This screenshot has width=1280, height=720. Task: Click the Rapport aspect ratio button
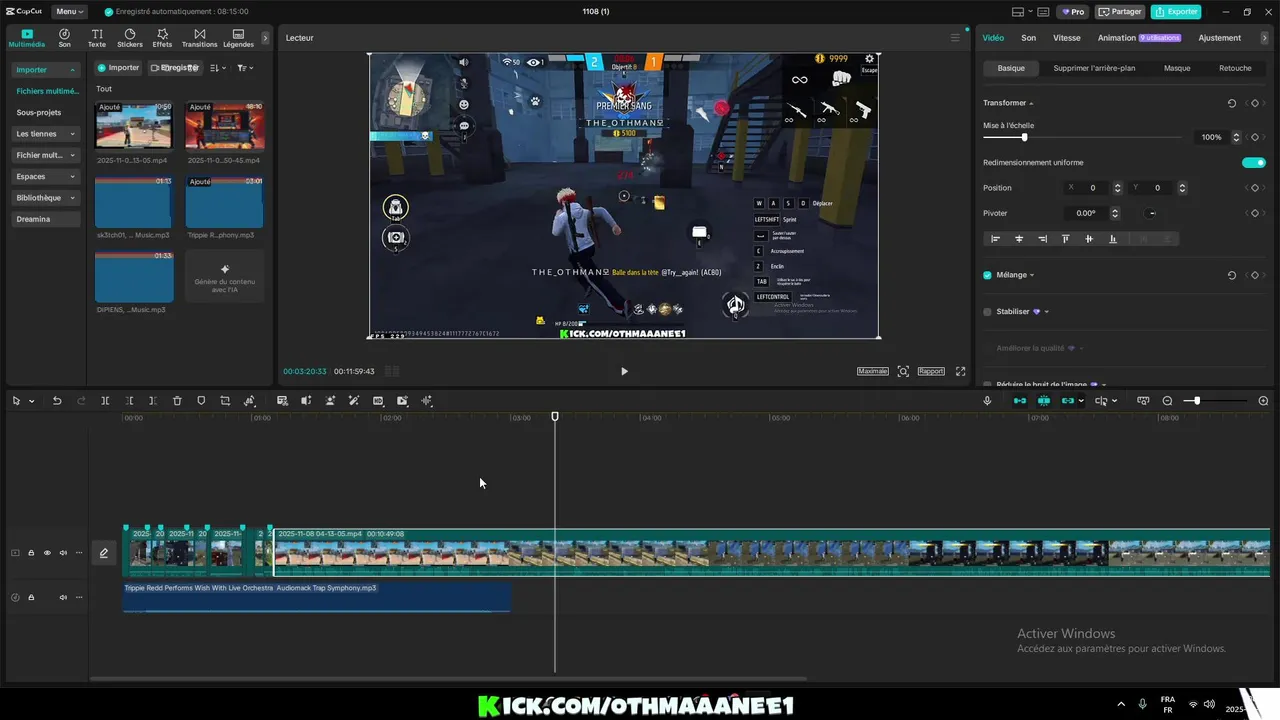(931, 371)
